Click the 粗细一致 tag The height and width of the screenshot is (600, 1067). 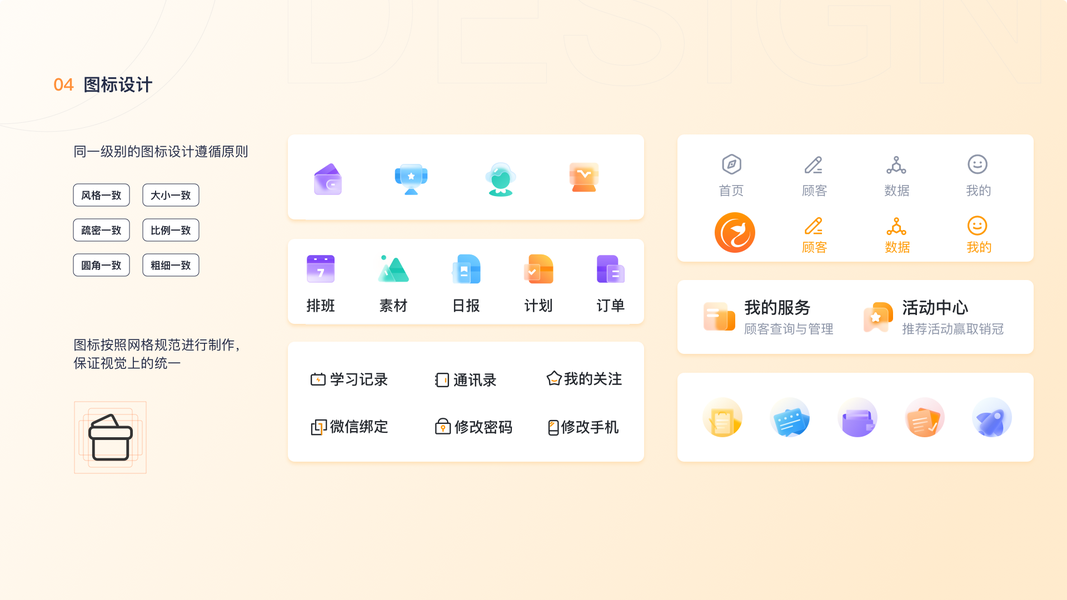click(171, 265)
